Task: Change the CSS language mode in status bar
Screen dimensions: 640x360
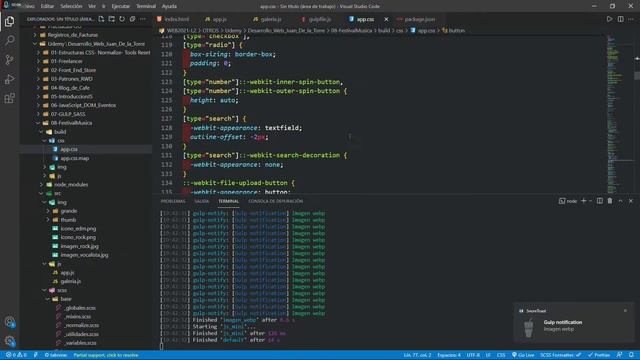Action: (501, 355)
